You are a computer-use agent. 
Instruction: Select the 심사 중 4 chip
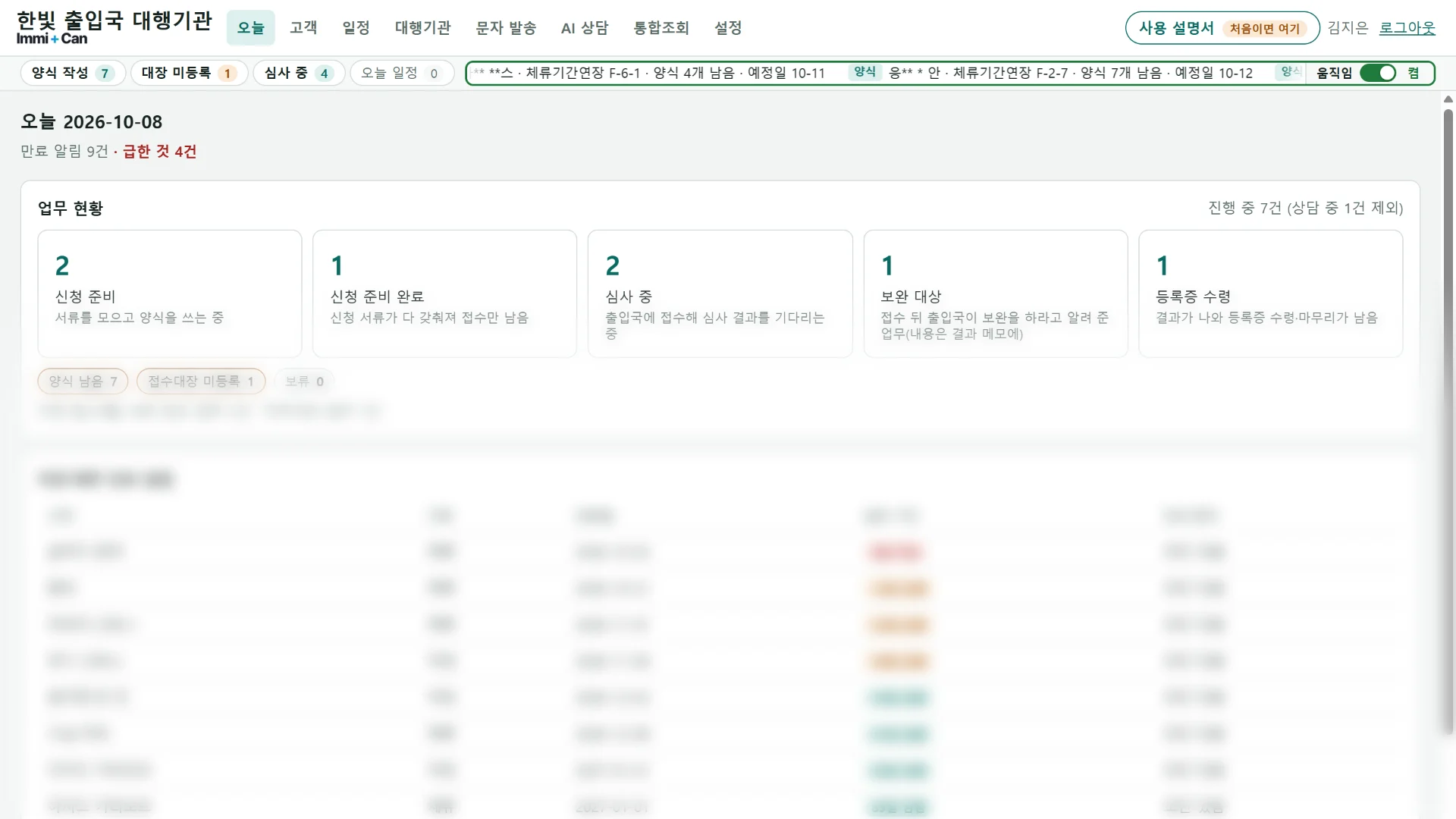coord(299,73)
